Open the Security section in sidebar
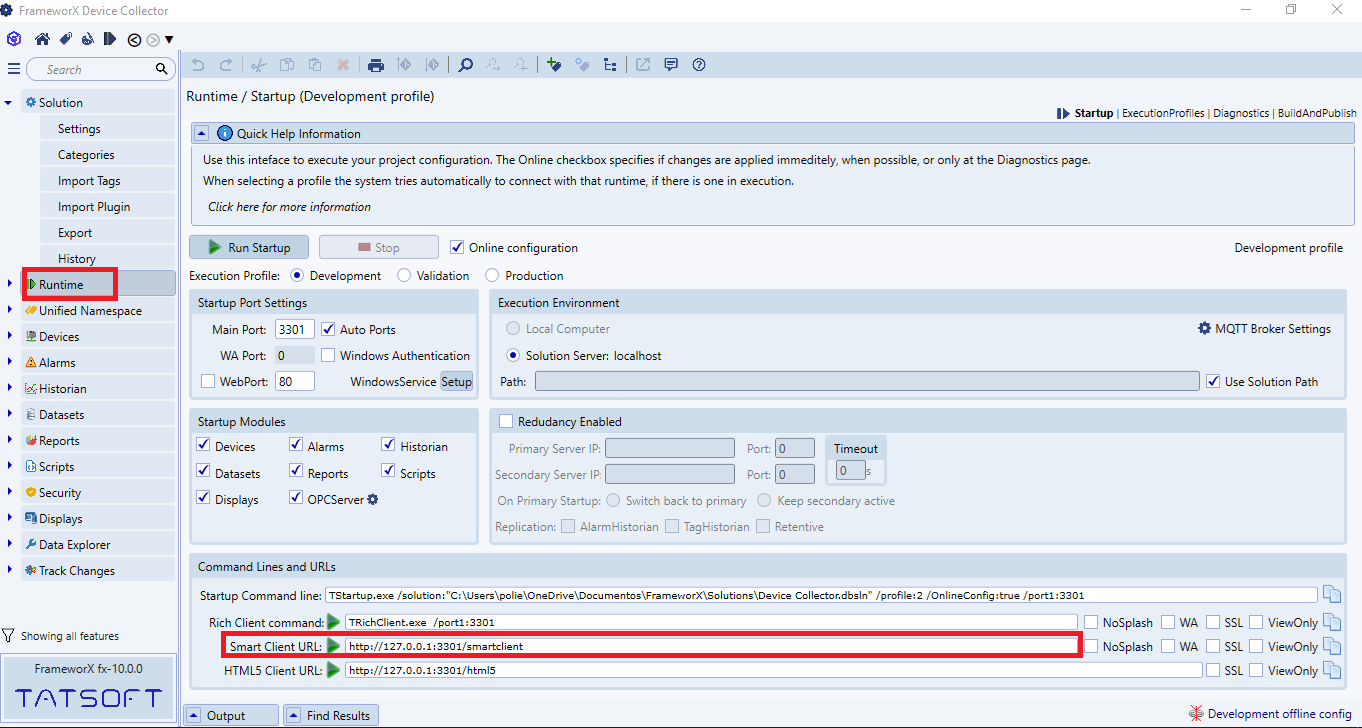 (x=60, y=493)
